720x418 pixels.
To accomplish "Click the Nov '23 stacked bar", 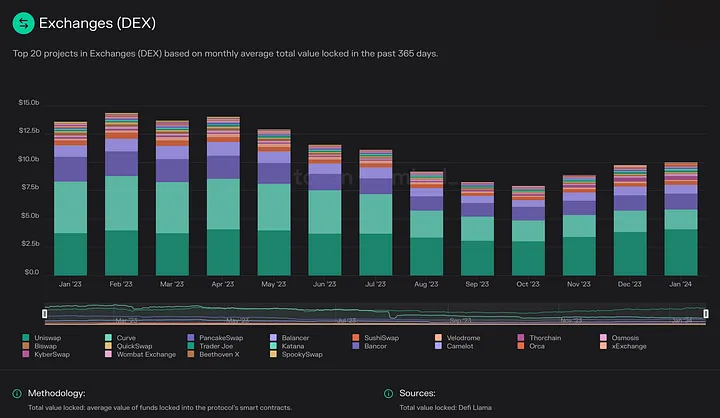I will tap(579, 225).
